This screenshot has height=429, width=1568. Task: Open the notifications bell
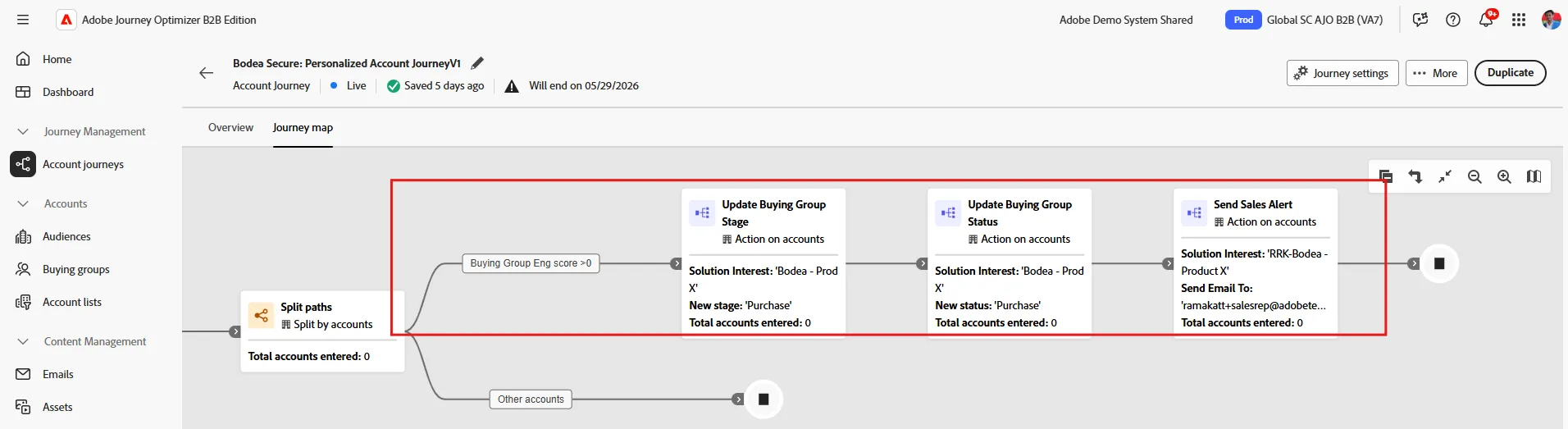tap(1486, 20)
